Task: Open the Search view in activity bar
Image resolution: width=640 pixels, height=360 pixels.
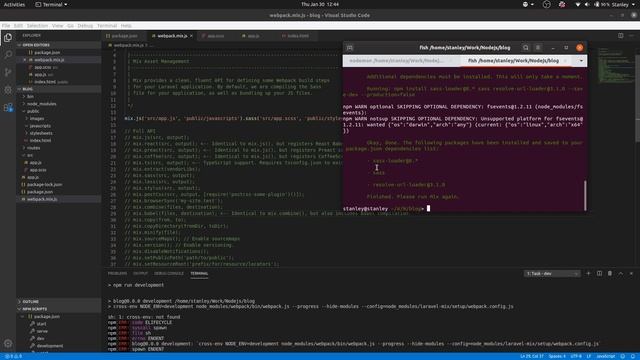Action: click(x=8, y=55)
